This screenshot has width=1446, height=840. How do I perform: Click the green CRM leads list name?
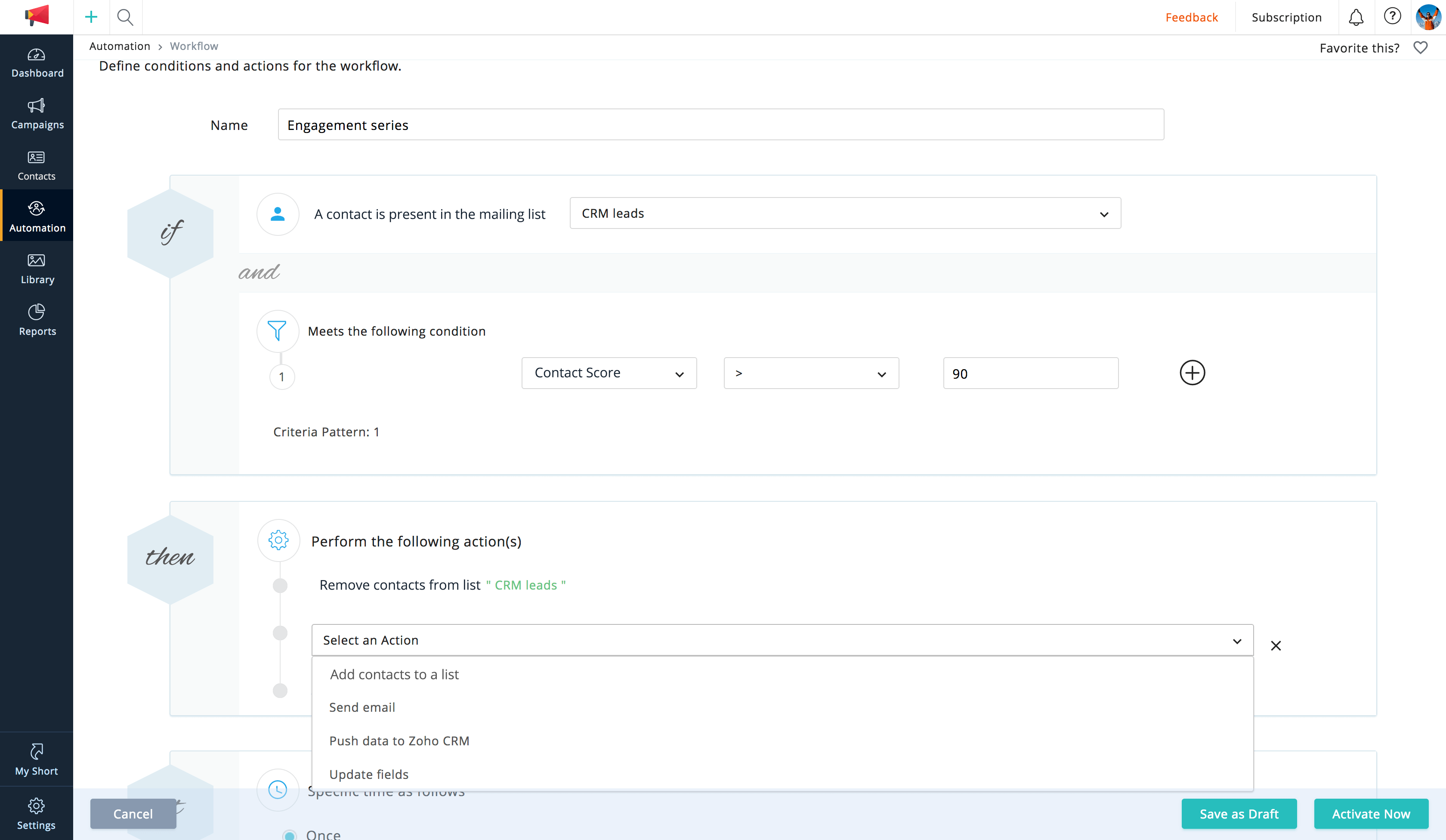coord(525,585)
